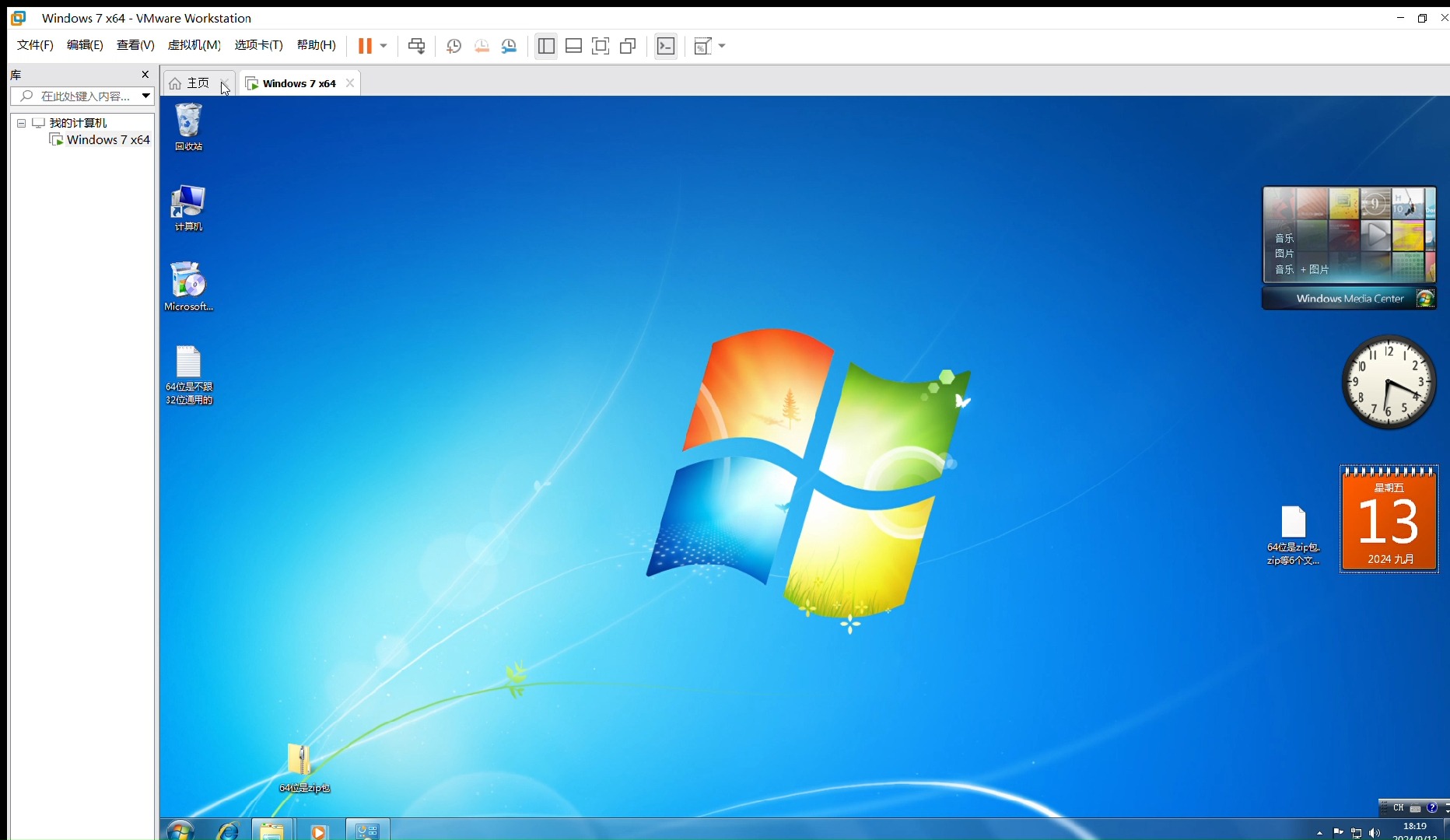
Task: Open the Windows 7 Start menu
Action: (x=180, y=831)
